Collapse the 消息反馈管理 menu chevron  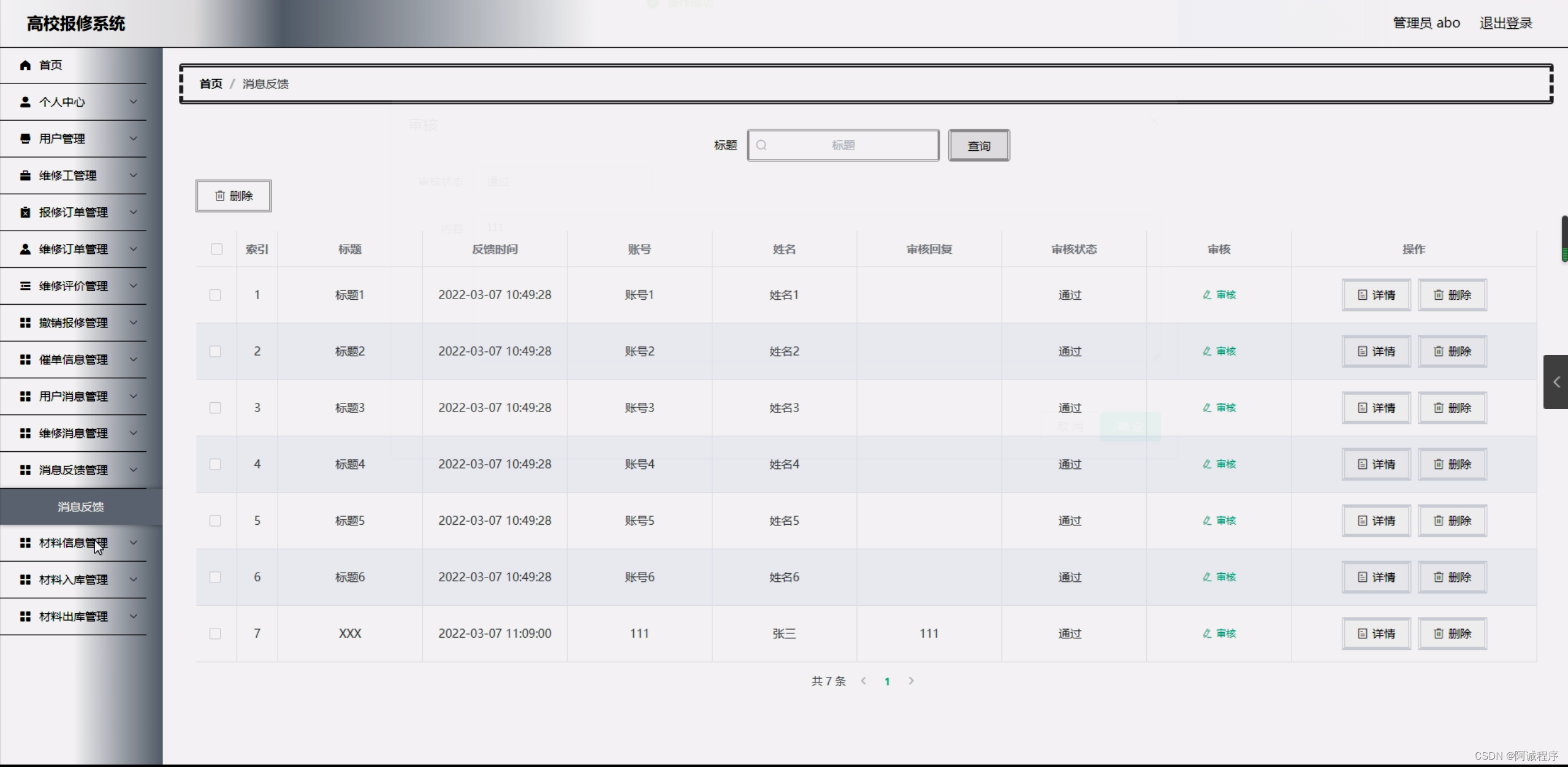pyautogui.click(x=133, y=470)
